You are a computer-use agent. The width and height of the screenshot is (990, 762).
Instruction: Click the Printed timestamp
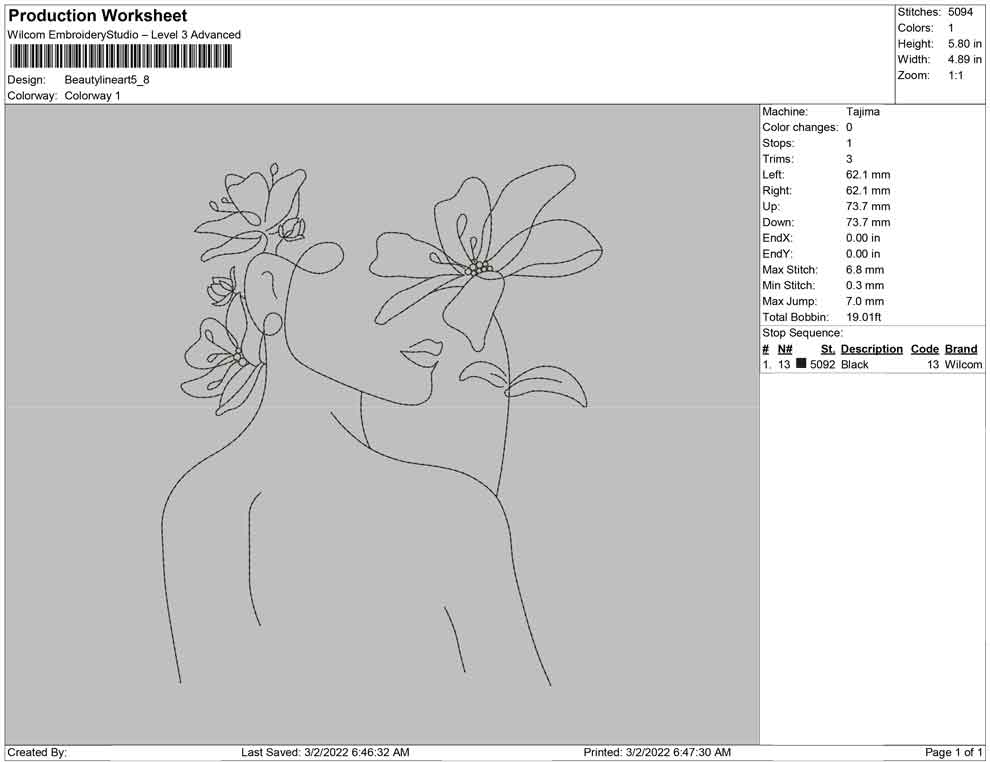click(x=657, y=753)
